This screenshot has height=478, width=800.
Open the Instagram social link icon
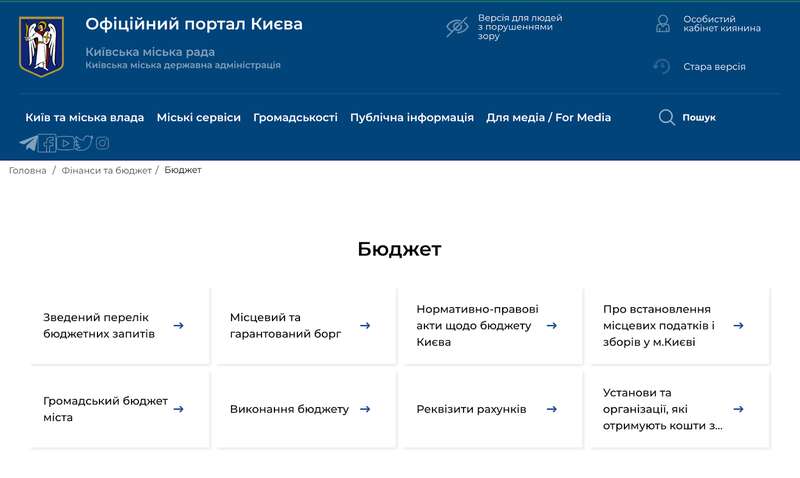click(x=102, y=143)
